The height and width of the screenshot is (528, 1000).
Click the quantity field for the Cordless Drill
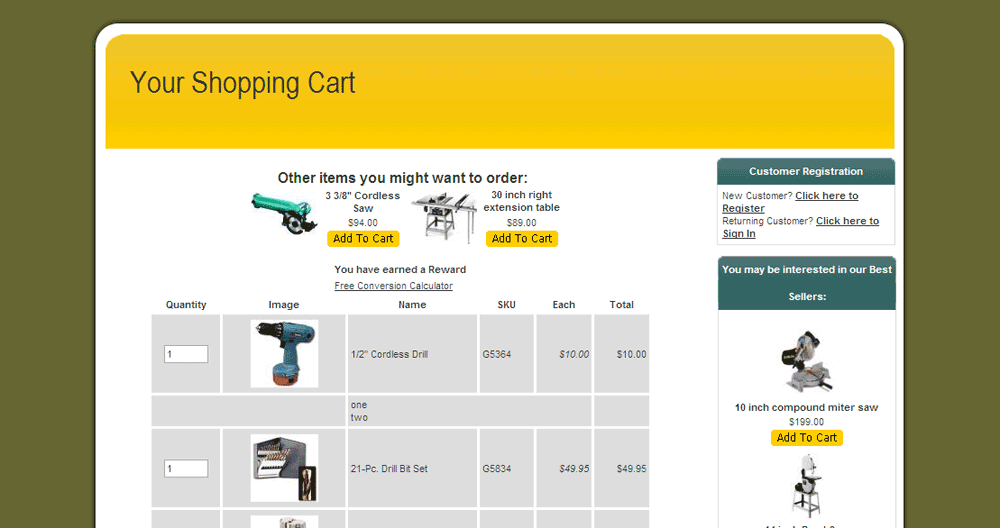186,354
